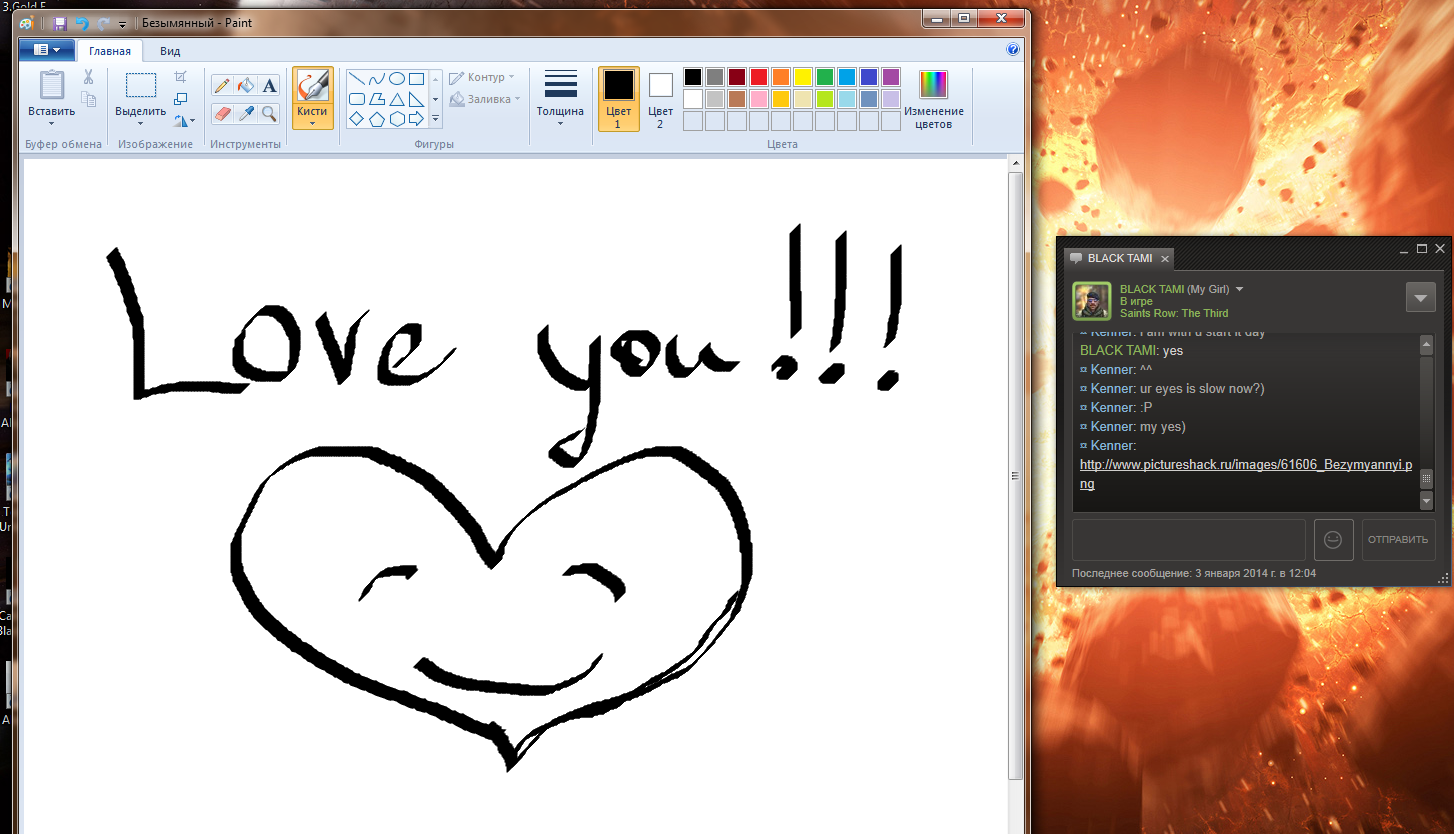Image resolution: width=1454 pixels, height=834 pixels.
Task: Pick the green color swatch
Action: point(825,77)
